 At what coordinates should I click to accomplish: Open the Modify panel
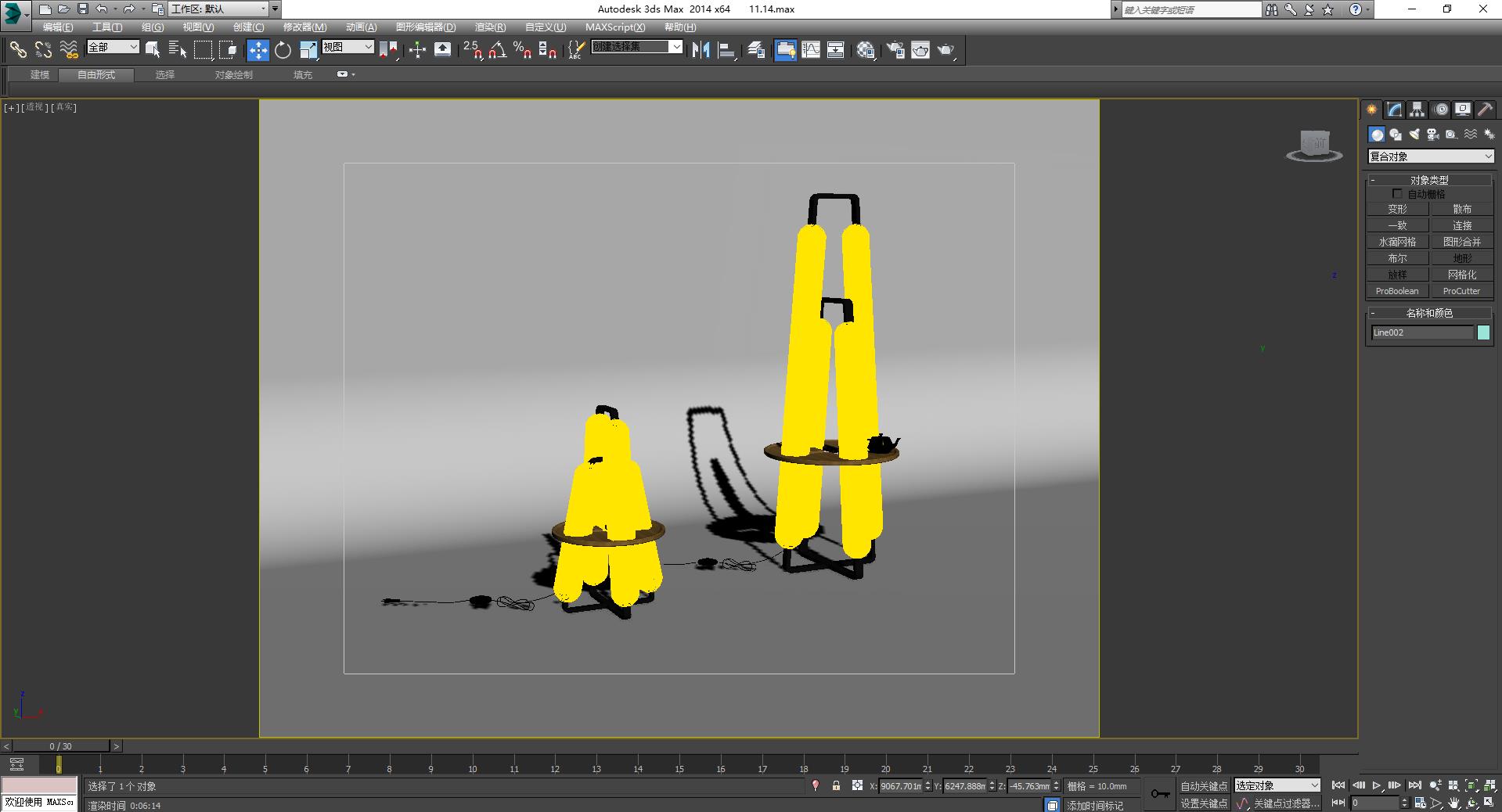pos(1394,110)
